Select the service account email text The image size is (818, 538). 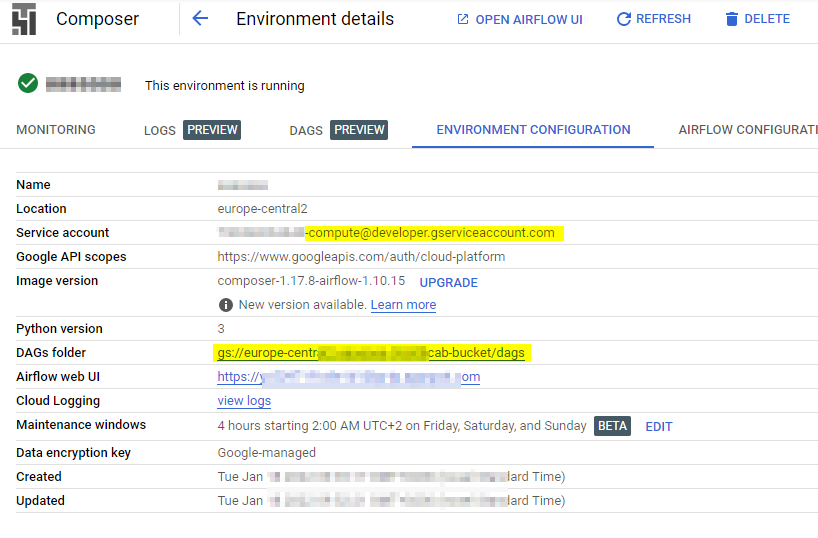point(386,233)
